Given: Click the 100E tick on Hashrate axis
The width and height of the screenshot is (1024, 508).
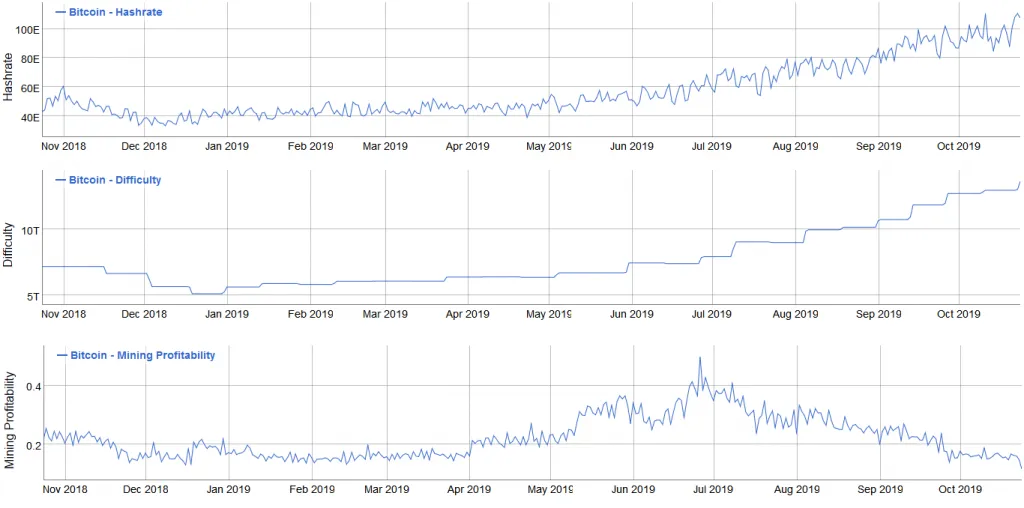Looking at the screenshot, I should point(29,30).
